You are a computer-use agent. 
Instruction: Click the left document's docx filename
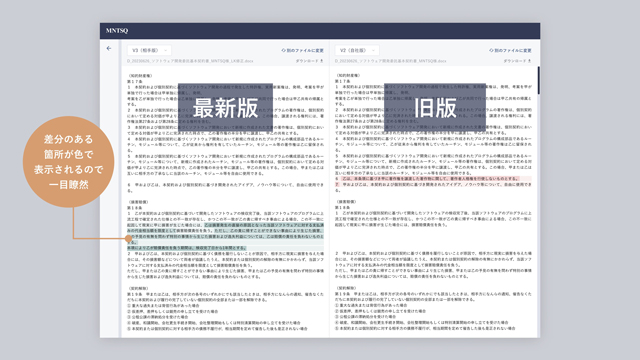[190, 61]
